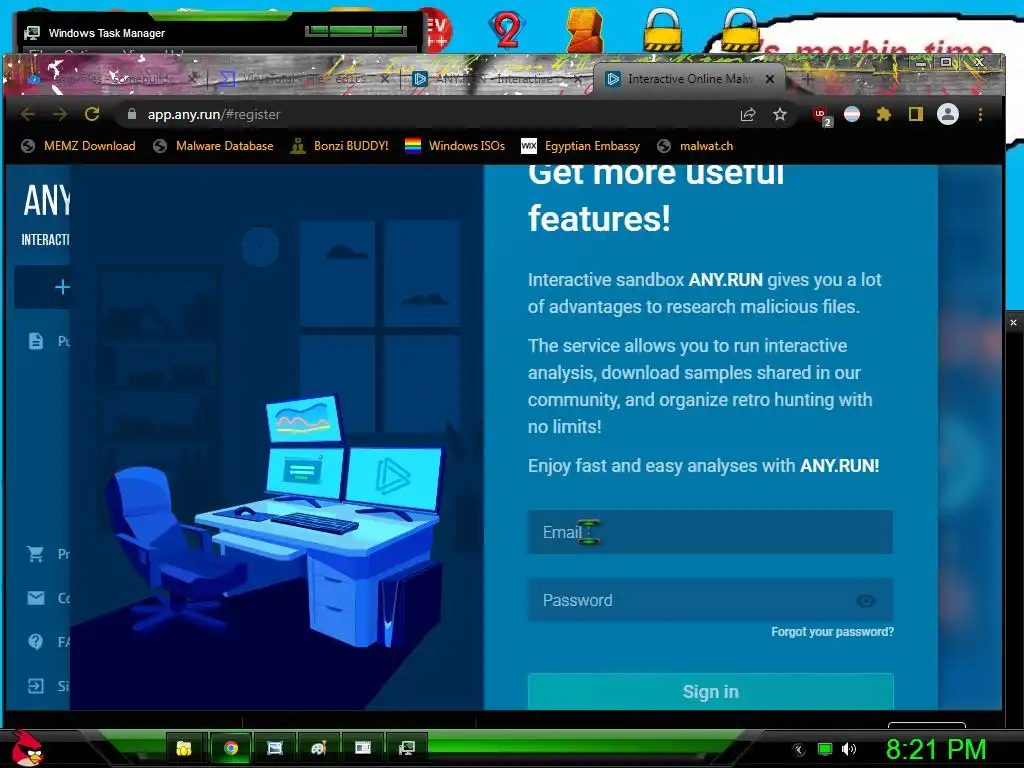Click Forgot your password link
Image resolution: width=1024 pixels, height=768 pixels.
coord(832,632)
